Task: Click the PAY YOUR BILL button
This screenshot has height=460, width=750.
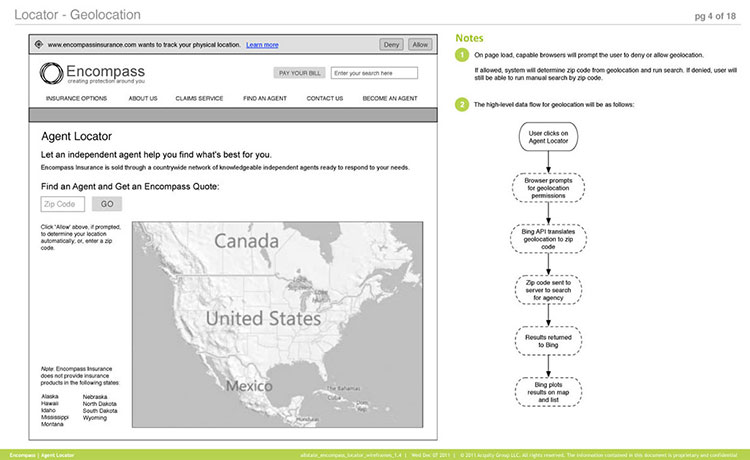Action: [x=300, y=73]
